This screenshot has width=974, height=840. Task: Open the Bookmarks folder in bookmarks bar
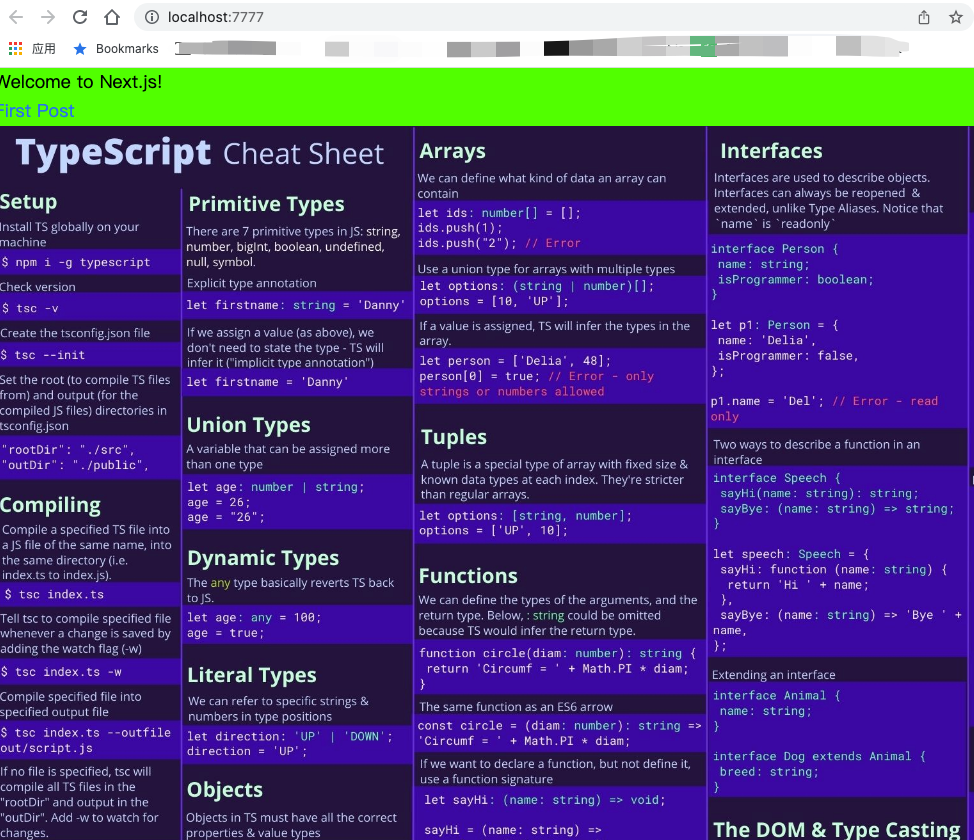(116, 48)
